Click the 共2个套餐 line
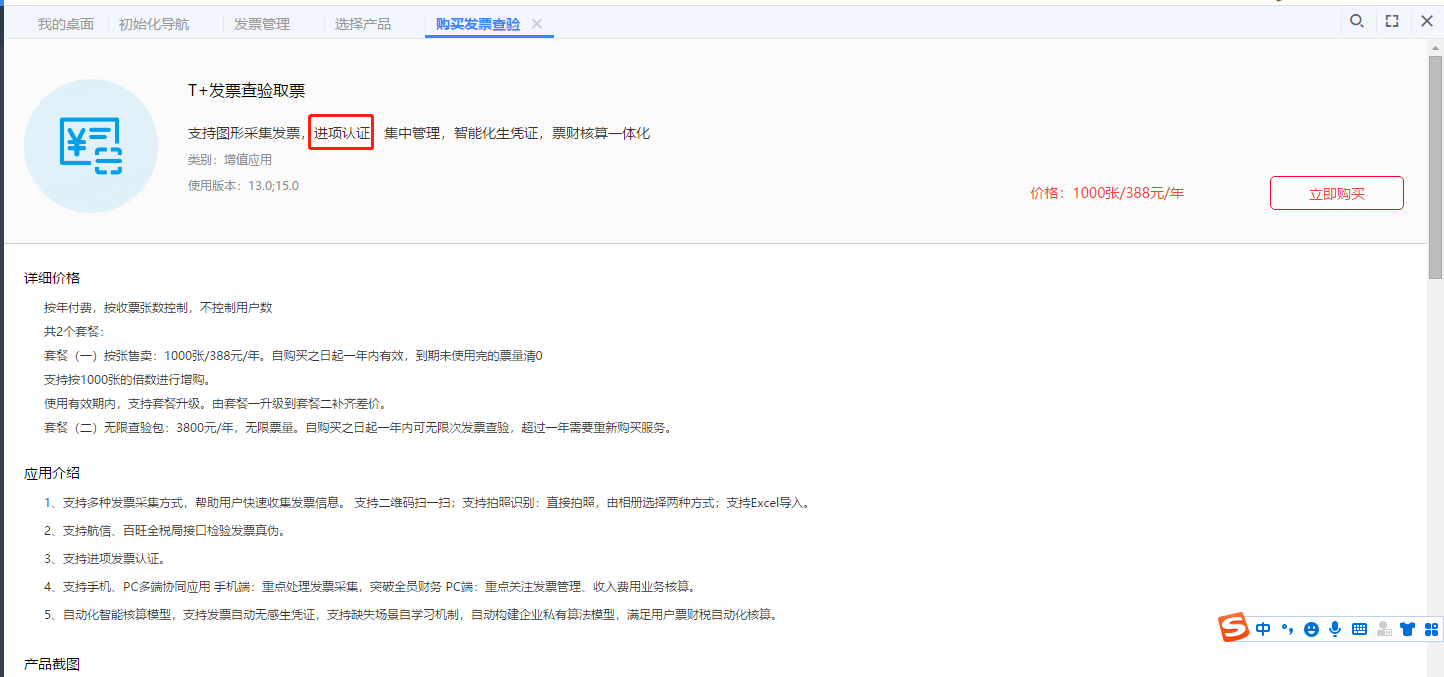 [x=74, y=331]
